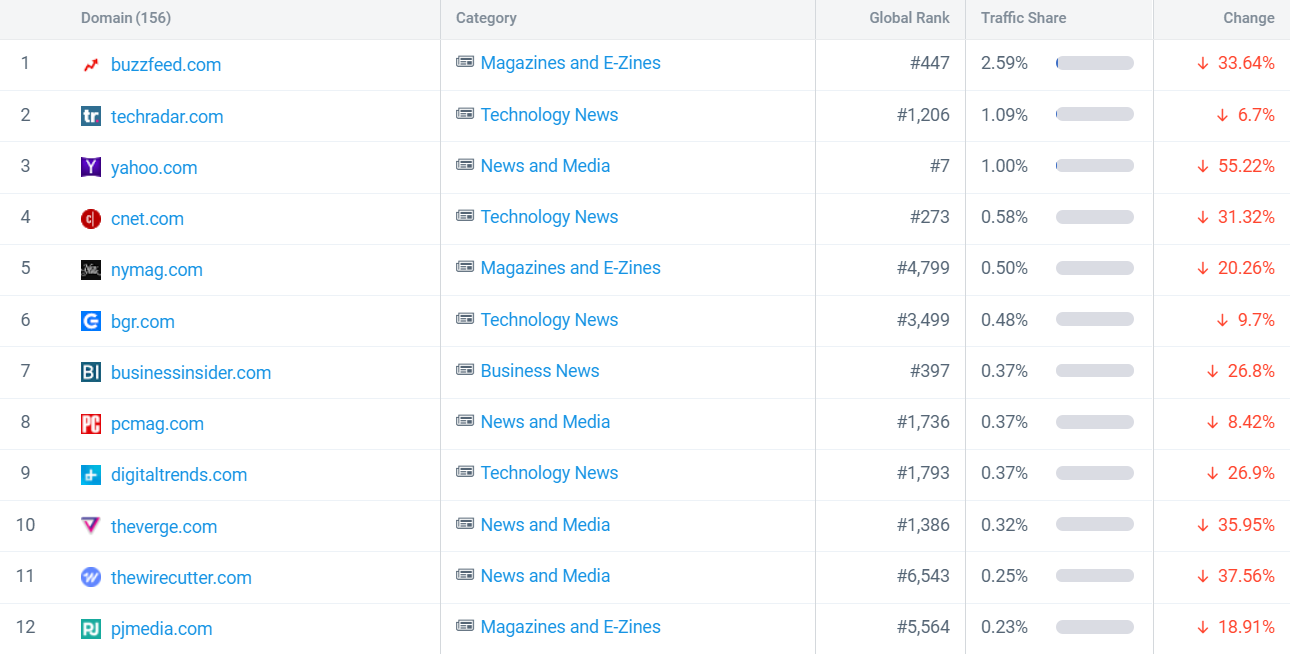Click category icon beside Business News
The width and height of the screenshot is (1290, 654).
(465, 370)
